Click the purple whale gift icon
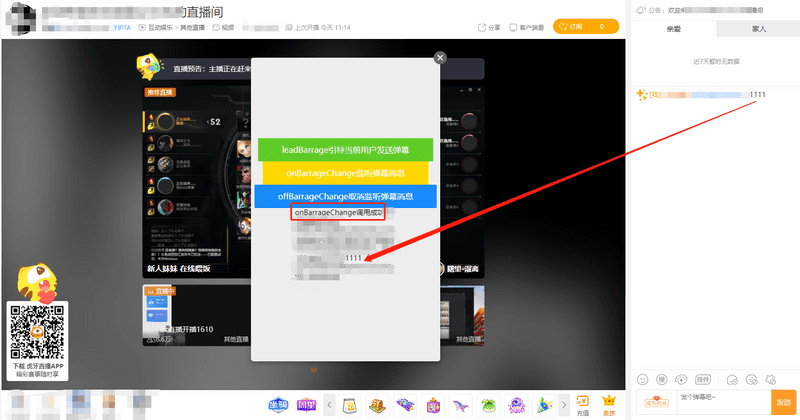800x420 pixels. (462, 404)
